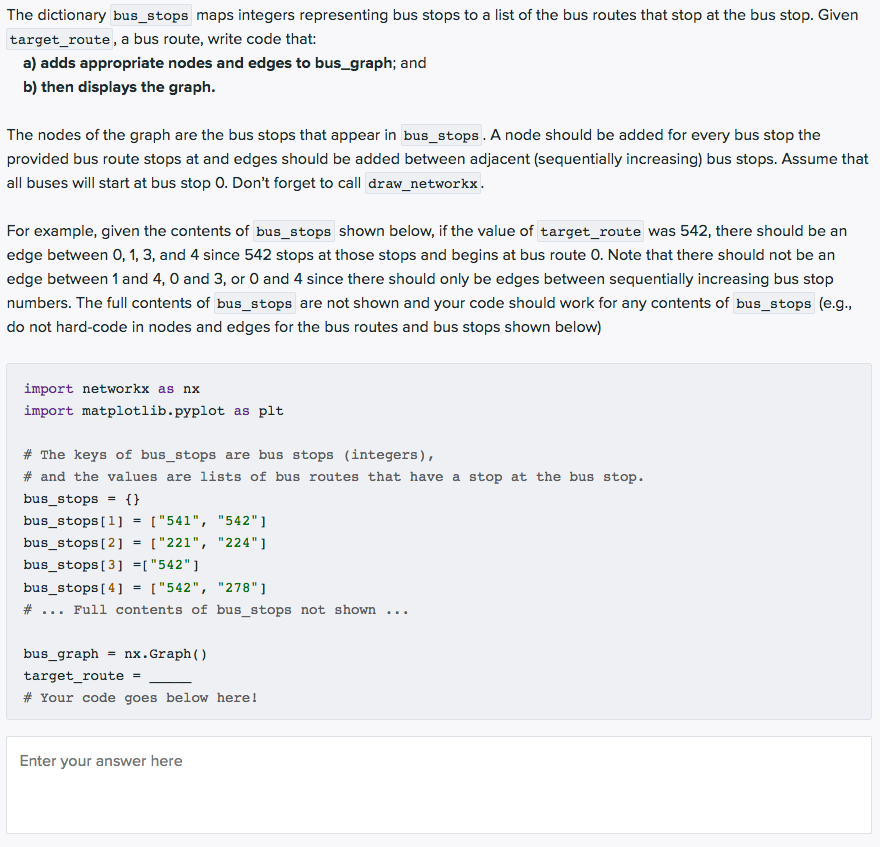Click the bold "b) then displays the graph." text

click(119, 87)
